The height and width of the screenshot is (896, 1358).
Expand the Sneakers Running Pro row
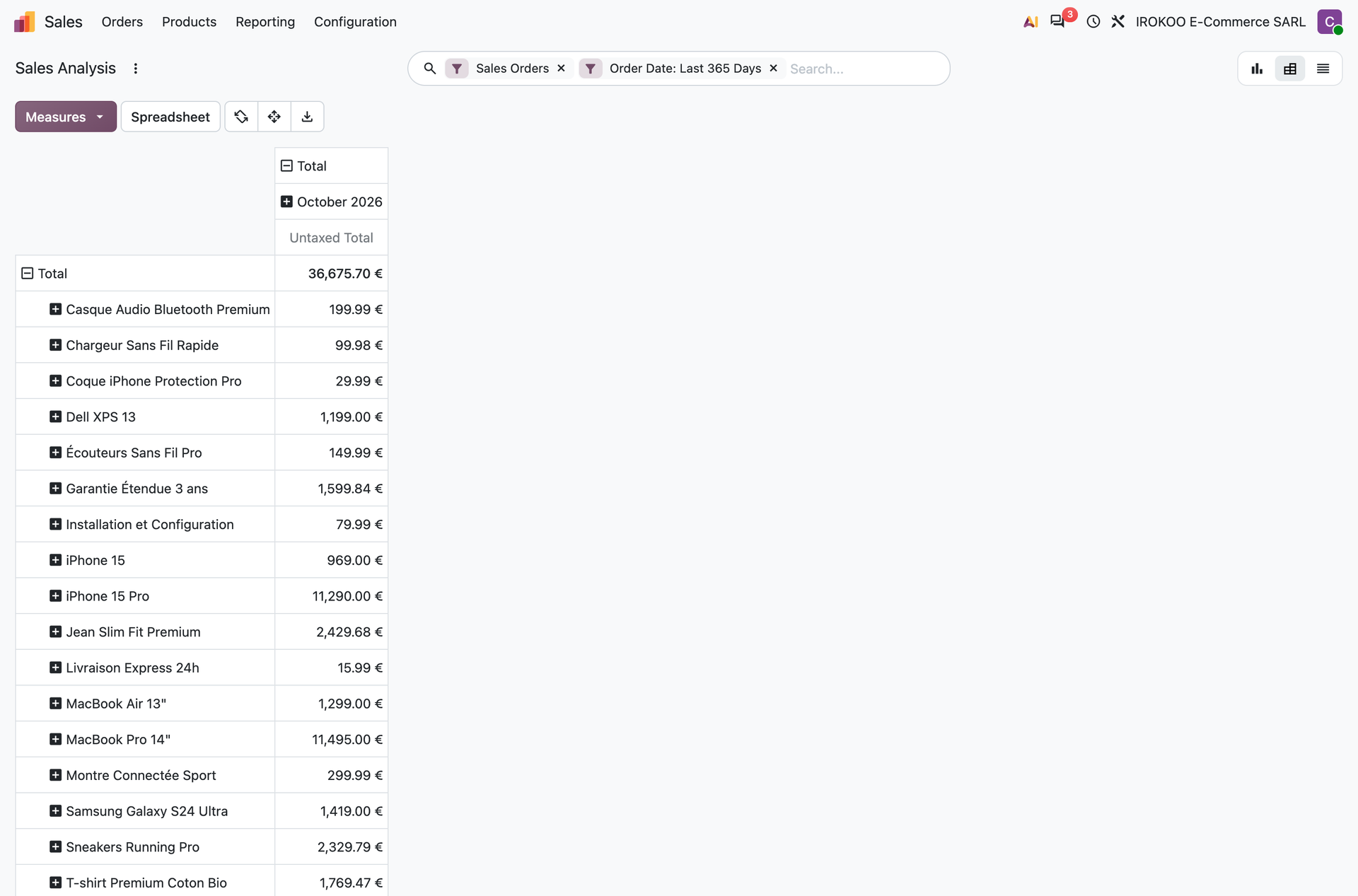(55, 846)
